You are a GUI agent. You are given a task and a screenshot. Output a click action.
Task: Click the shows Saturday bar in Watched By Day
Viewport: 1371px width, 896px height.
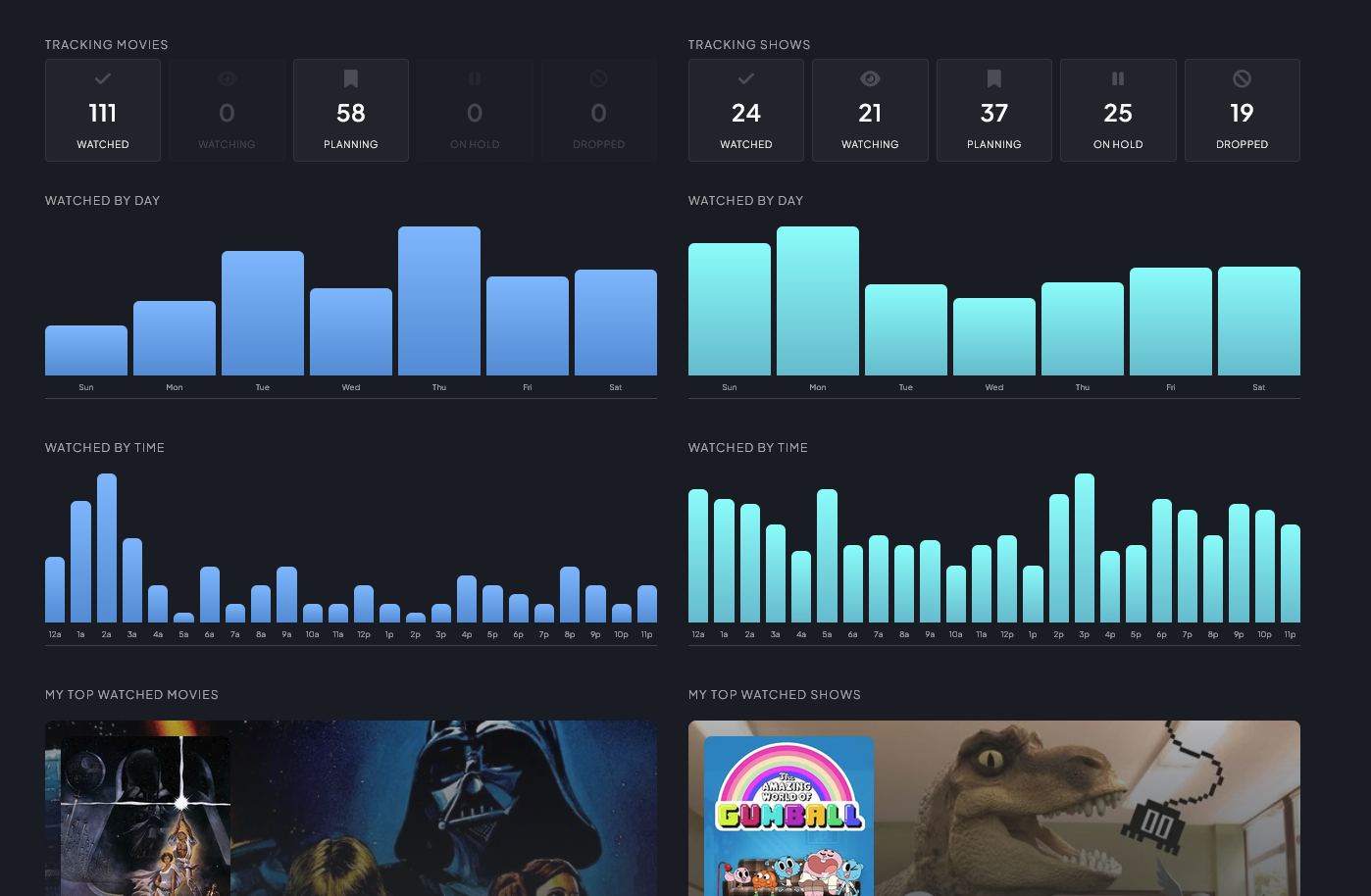(x=1259, y=322)
